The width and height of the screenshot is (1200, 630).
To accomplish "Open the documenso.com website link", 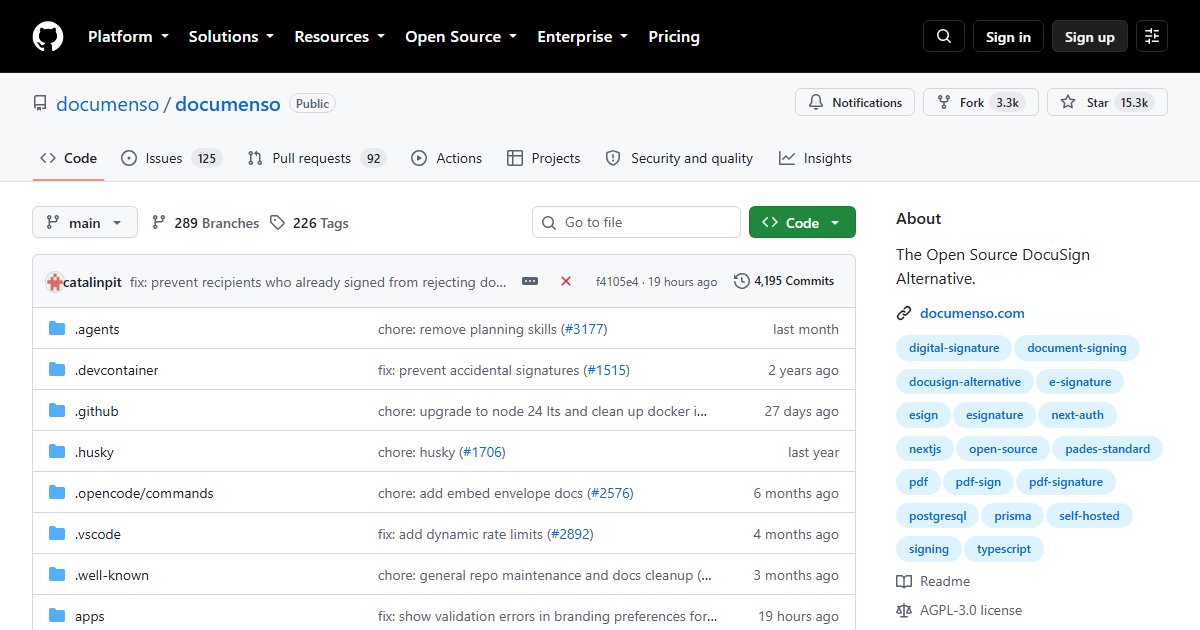I will pos(972,313).
